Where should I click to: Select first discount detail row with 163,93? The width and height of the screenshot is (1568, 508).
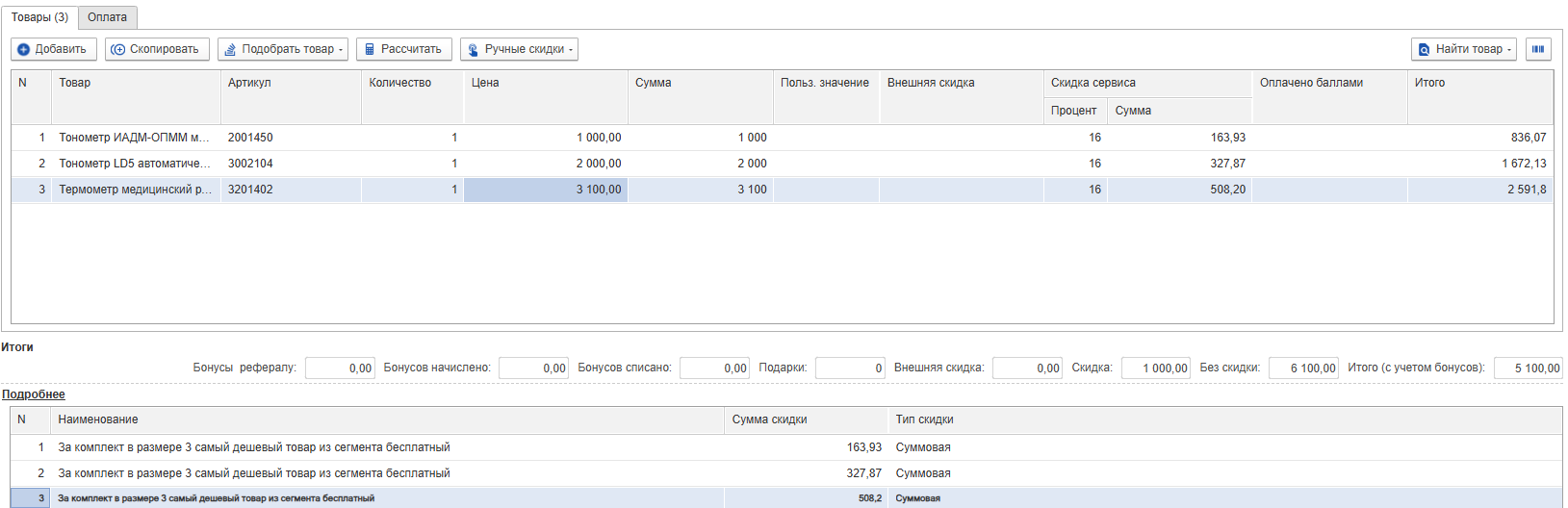coord(785,447)
